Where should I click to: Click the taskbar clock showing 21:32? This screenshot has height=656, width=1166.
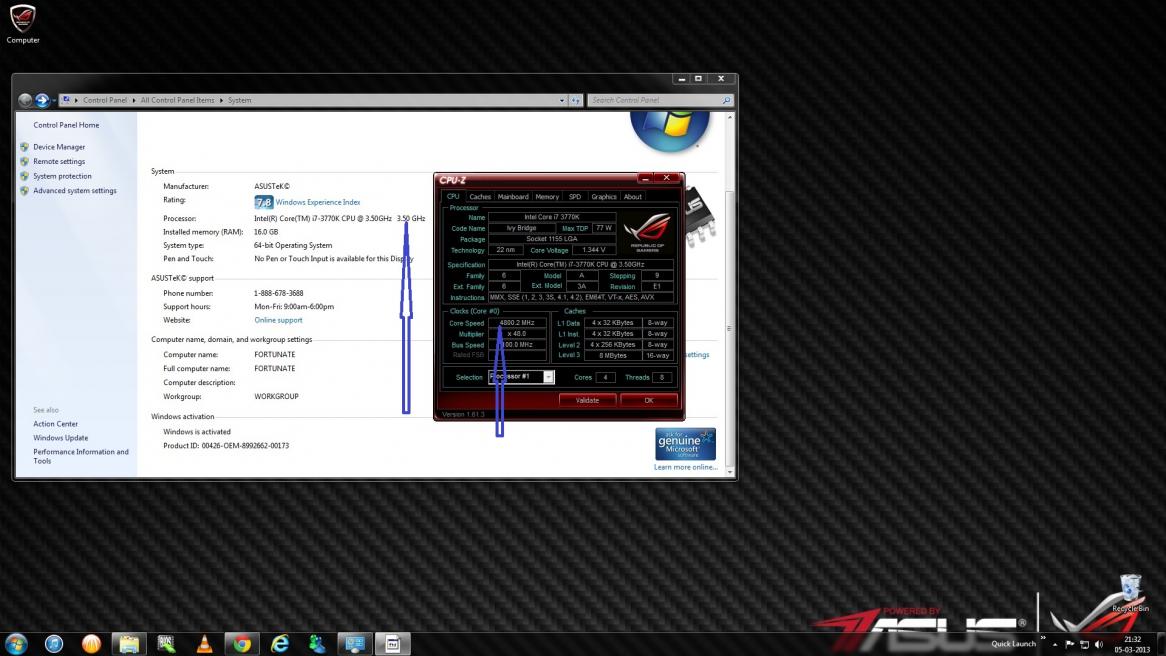tap(1132, 644)
